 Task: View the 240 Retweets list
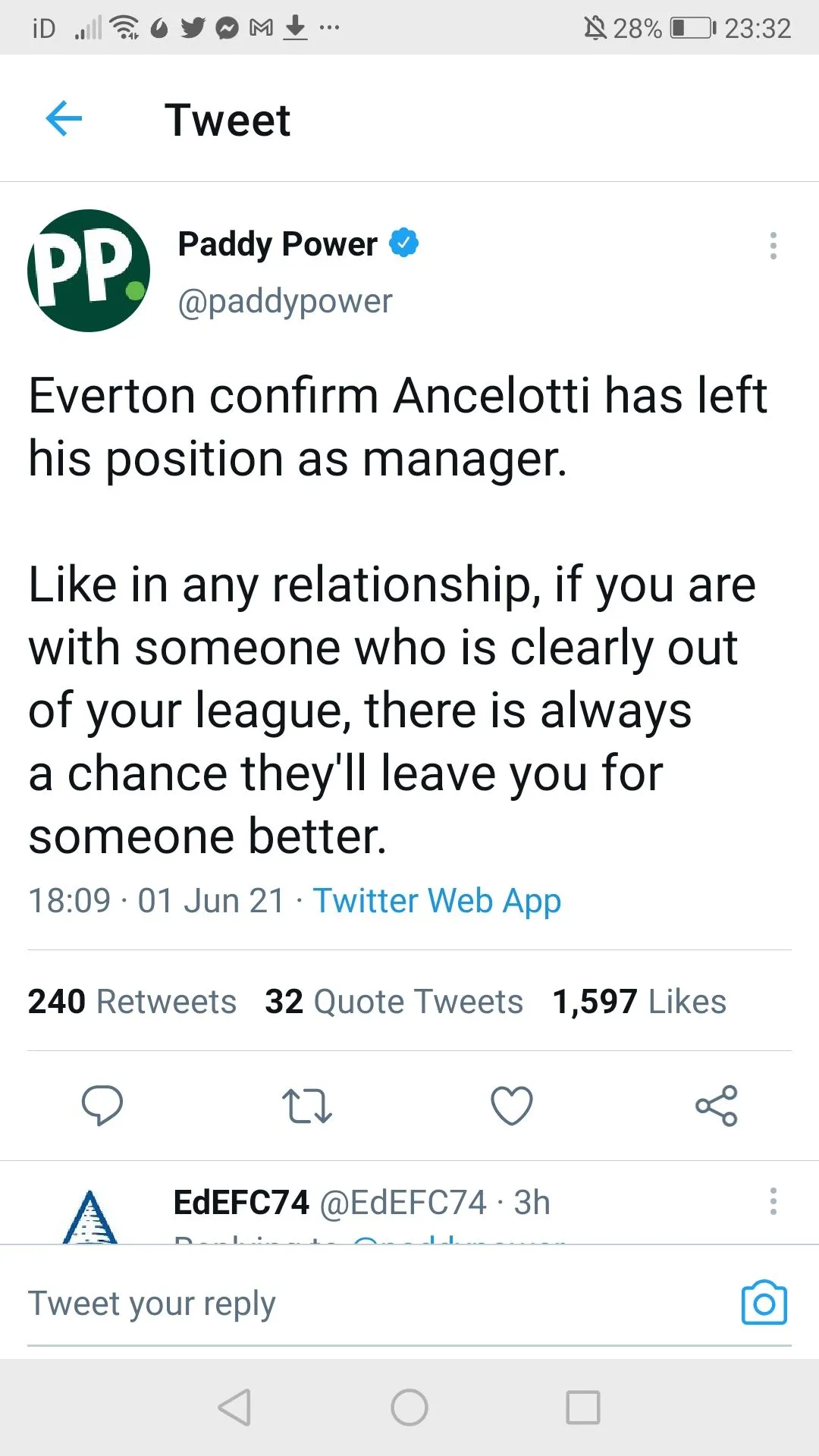point(132,1001)
